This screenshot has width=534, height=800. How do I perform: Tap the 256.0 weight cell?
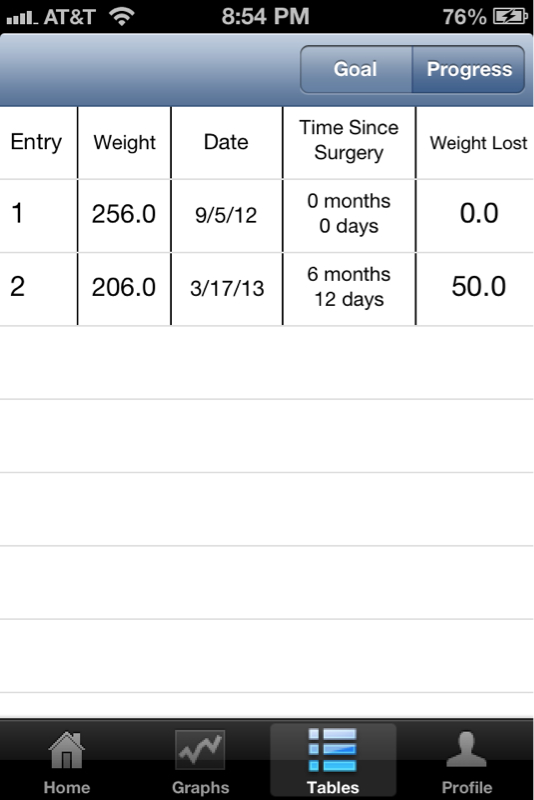(124, 214)
